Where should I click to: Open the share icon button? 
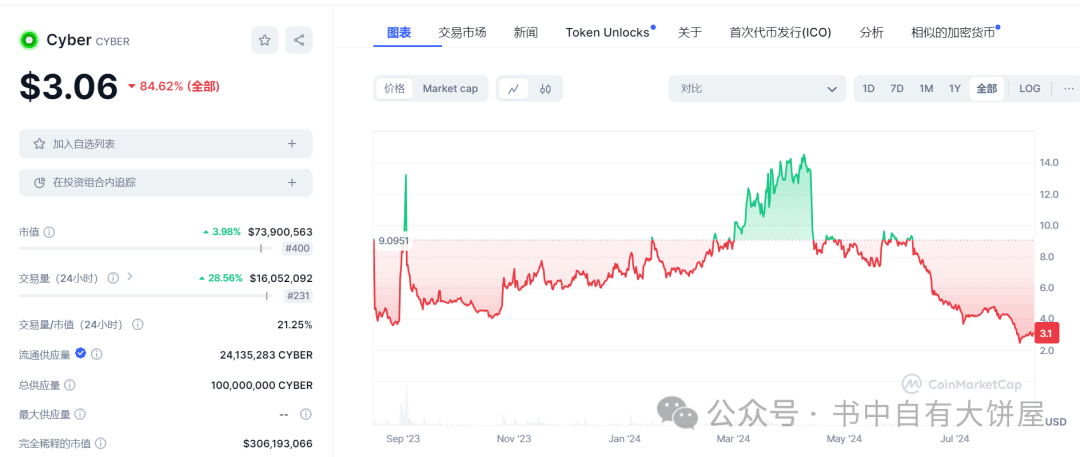[x=299, y=40]
